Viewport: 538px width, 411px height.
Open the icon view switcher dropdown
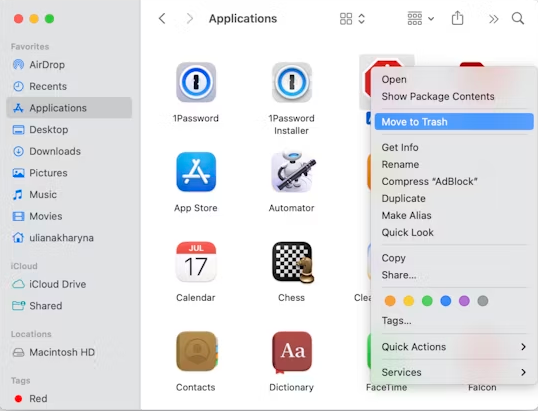[352, 19]
